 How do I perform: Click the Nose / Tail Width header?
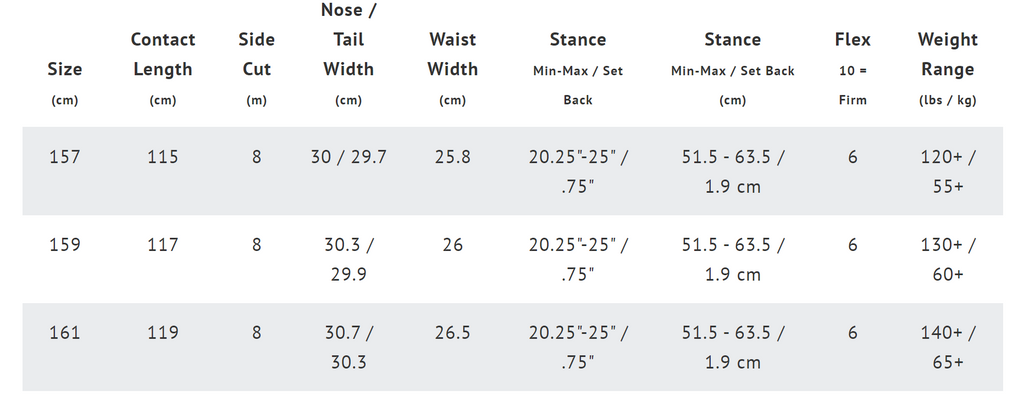point(349,54)
